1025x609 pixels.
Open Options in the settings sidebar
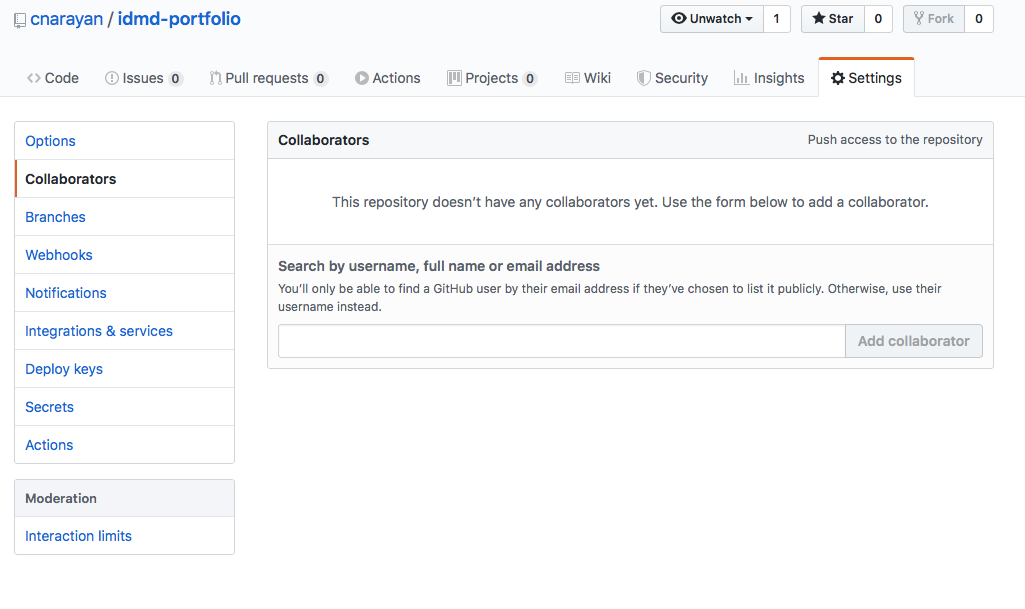coord(124,141)
